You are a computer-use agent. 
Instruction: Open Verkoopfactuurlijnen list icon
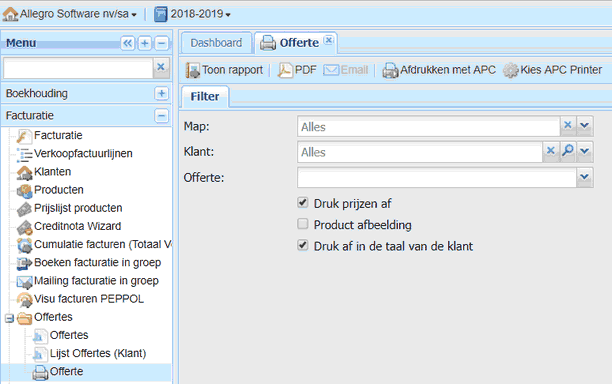click(x=24, y=154)
